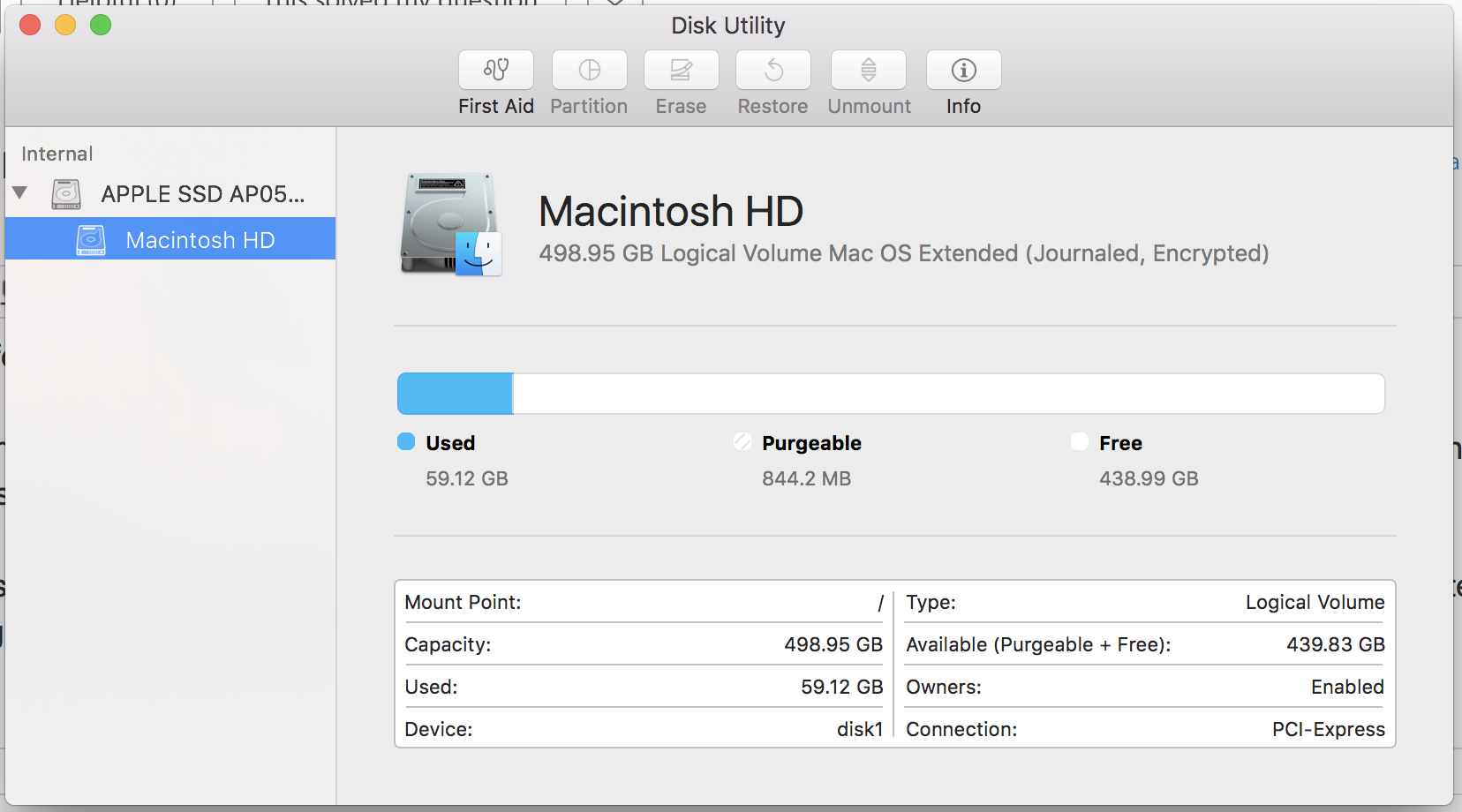Click the Mount Point row in details table
Viewport: 1462px width, 812px height.
tap(644, 602)
